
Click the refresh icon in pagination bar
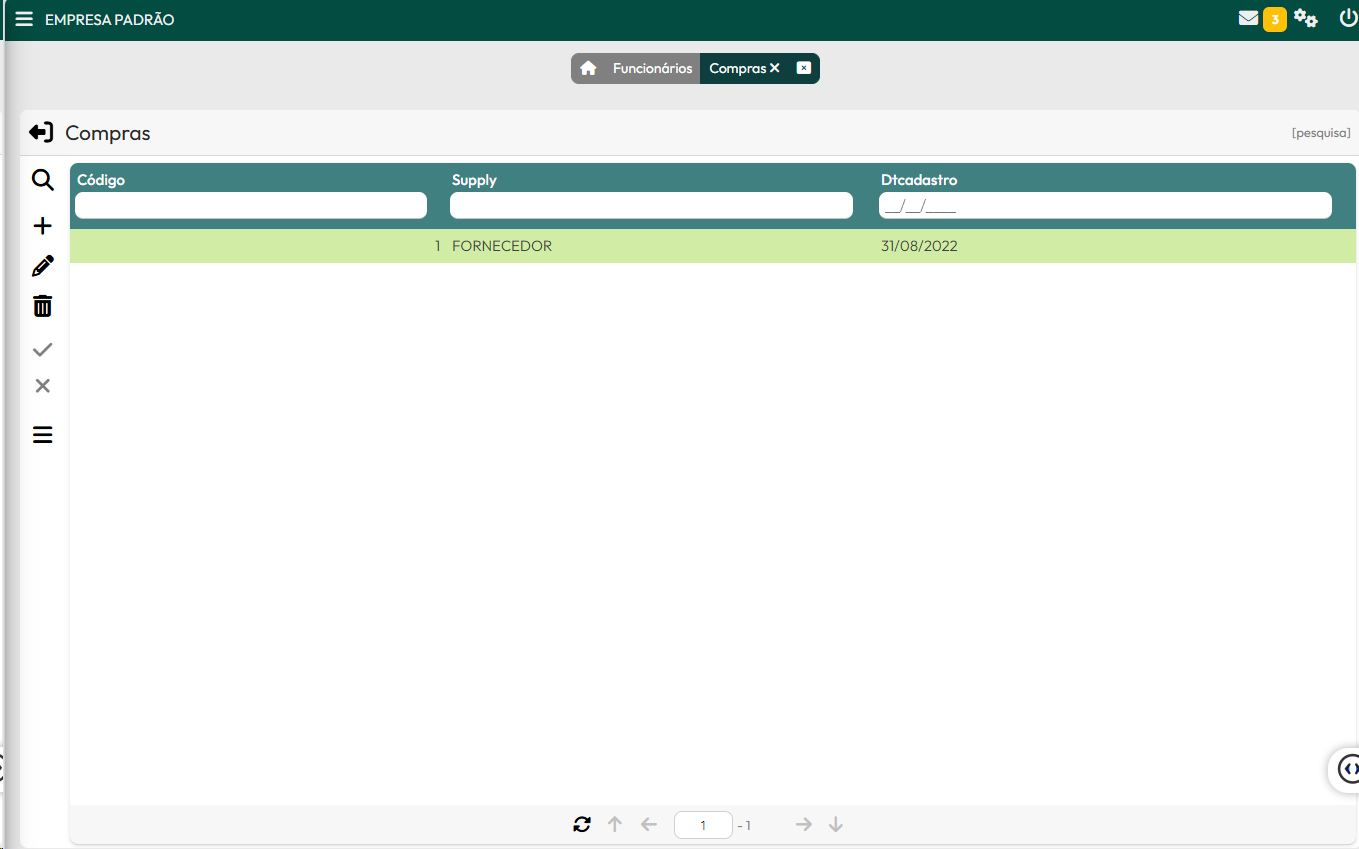coord(582,825)
